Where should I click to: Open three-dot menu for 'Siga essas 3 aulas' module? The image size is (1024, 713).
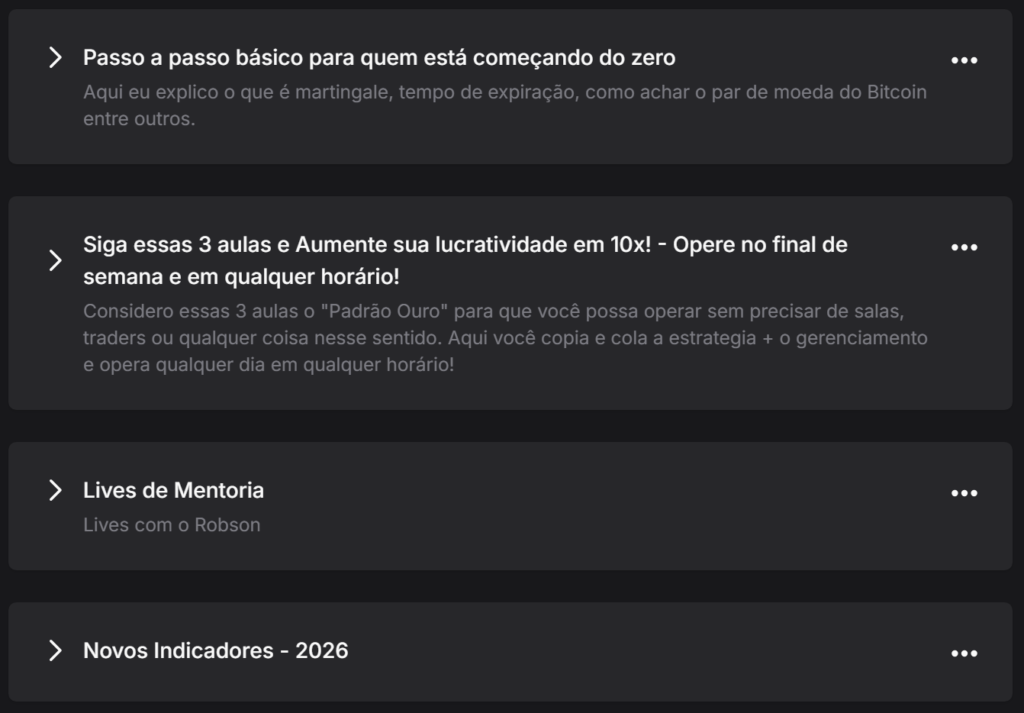click(964, 247)
